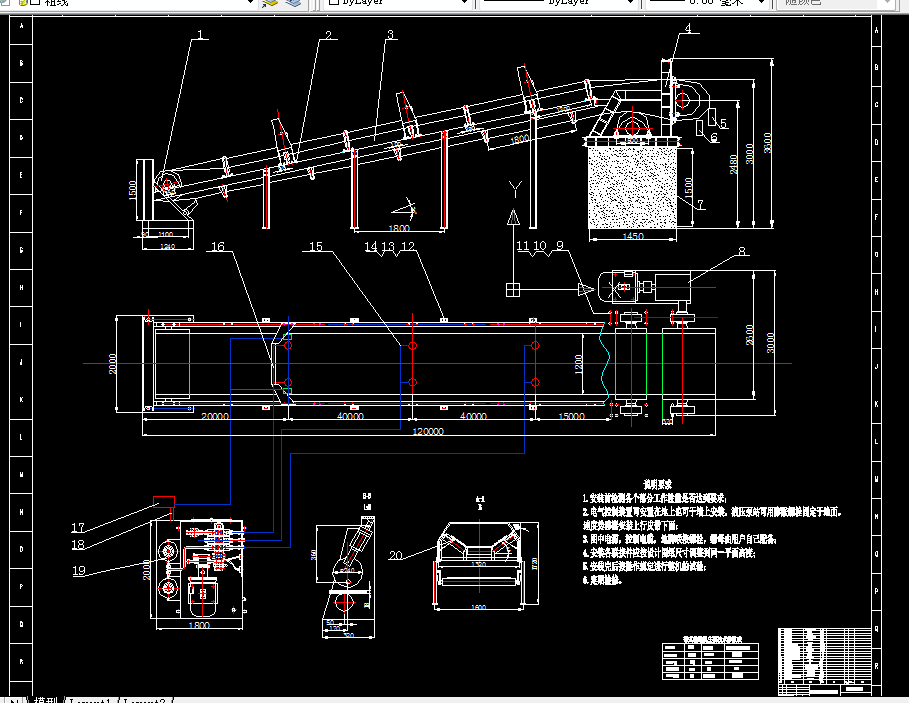Image resolution: width=909 pixels, height=703 pixels.
Task: Click the UCS icon Y axis arrow
Action: pyautogui.click(x=514, y=217)
